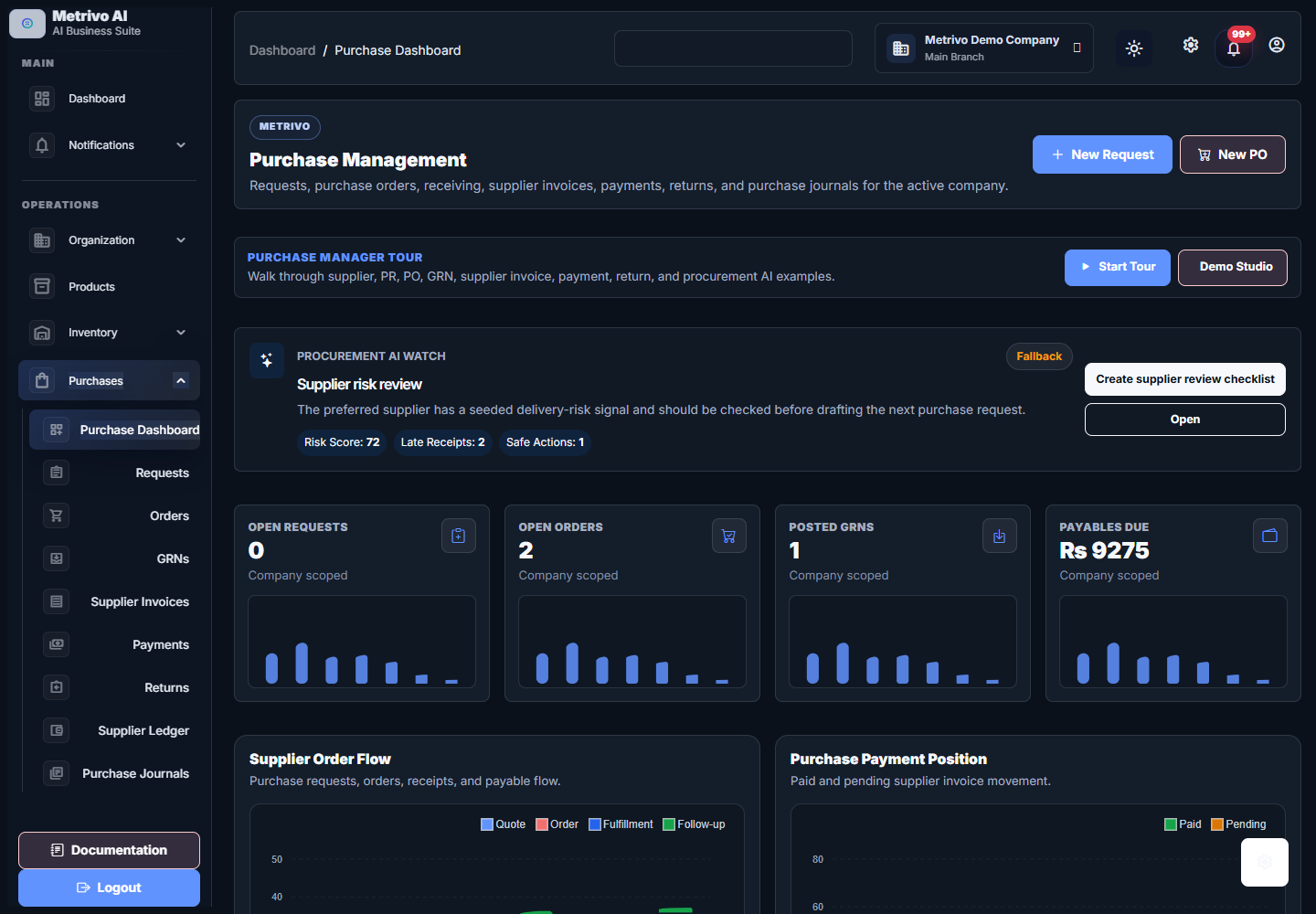Click the Organization building icon

(x=42, y=240)
